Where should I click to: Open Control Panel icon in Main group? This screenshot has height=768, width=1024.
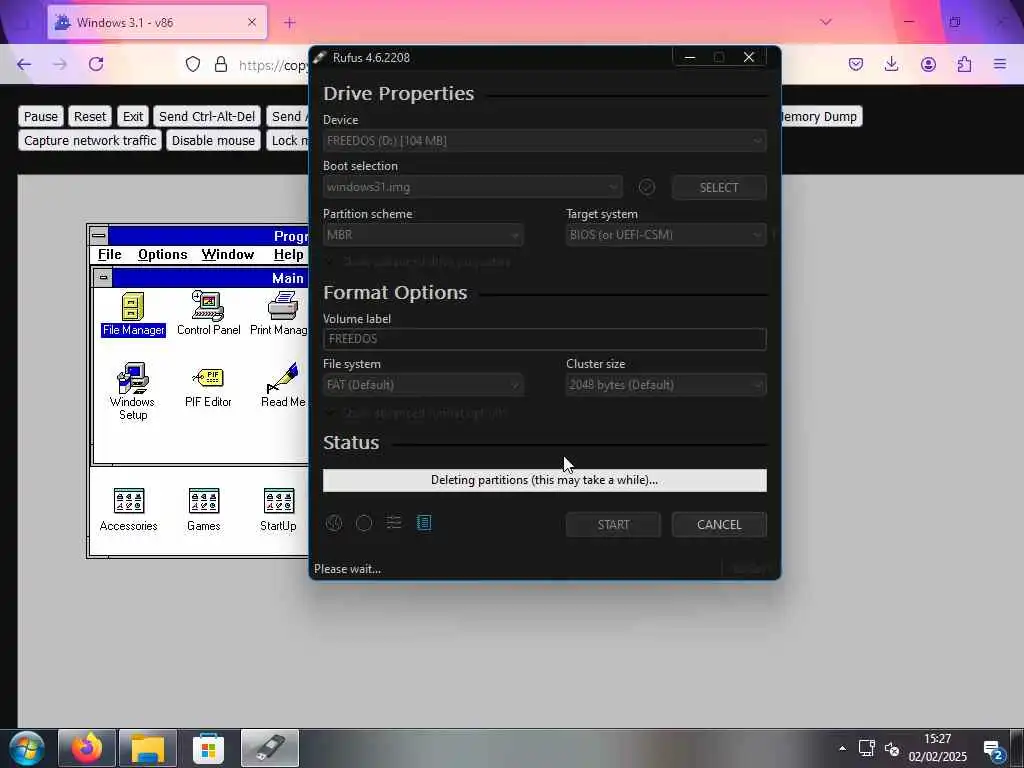(x=208, y=314)
